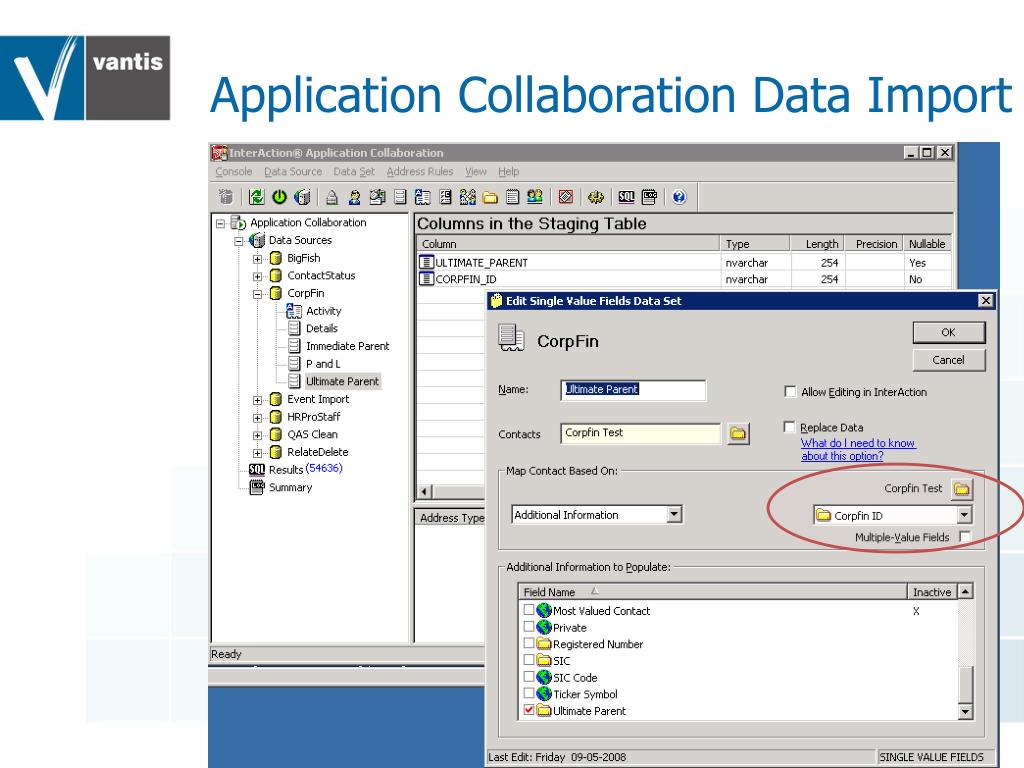Image resolution: width=1024 pixels, height=768 pixels.
Task: Check the Multiple-Value Fields box
Action: click(965, 537)
